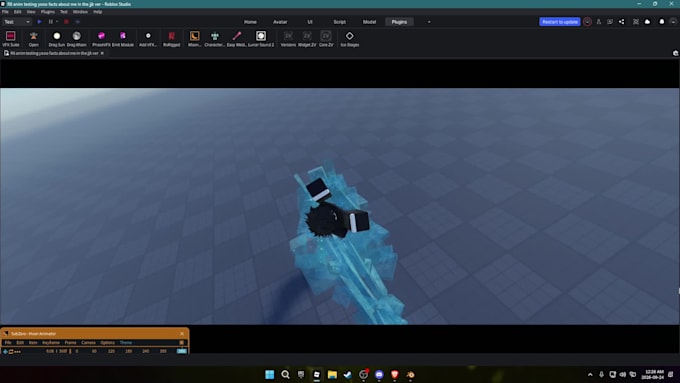Viewport: 680px width, 383px height.
Task: Open the Lunar Sound 2 plugin
Action: coord(261,38)
